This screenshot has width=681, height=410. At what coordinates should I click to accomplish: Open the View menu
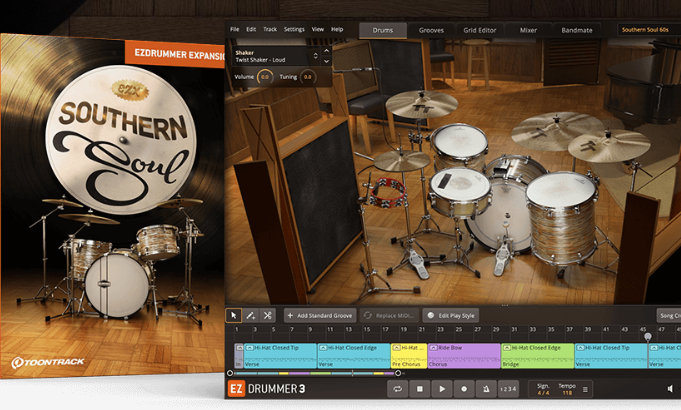tap(317, 29)
